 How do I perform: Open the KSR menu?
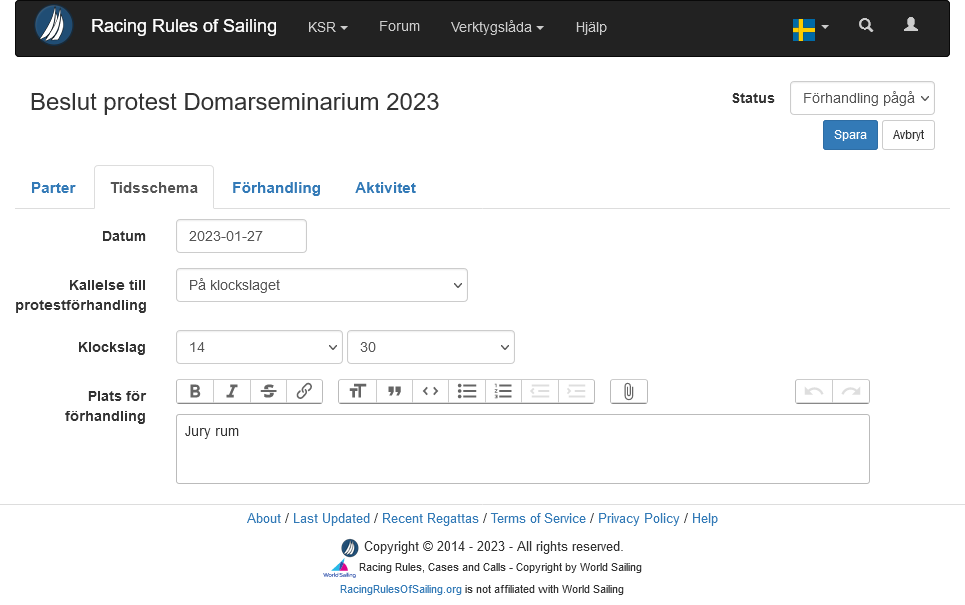pos(327,28)
